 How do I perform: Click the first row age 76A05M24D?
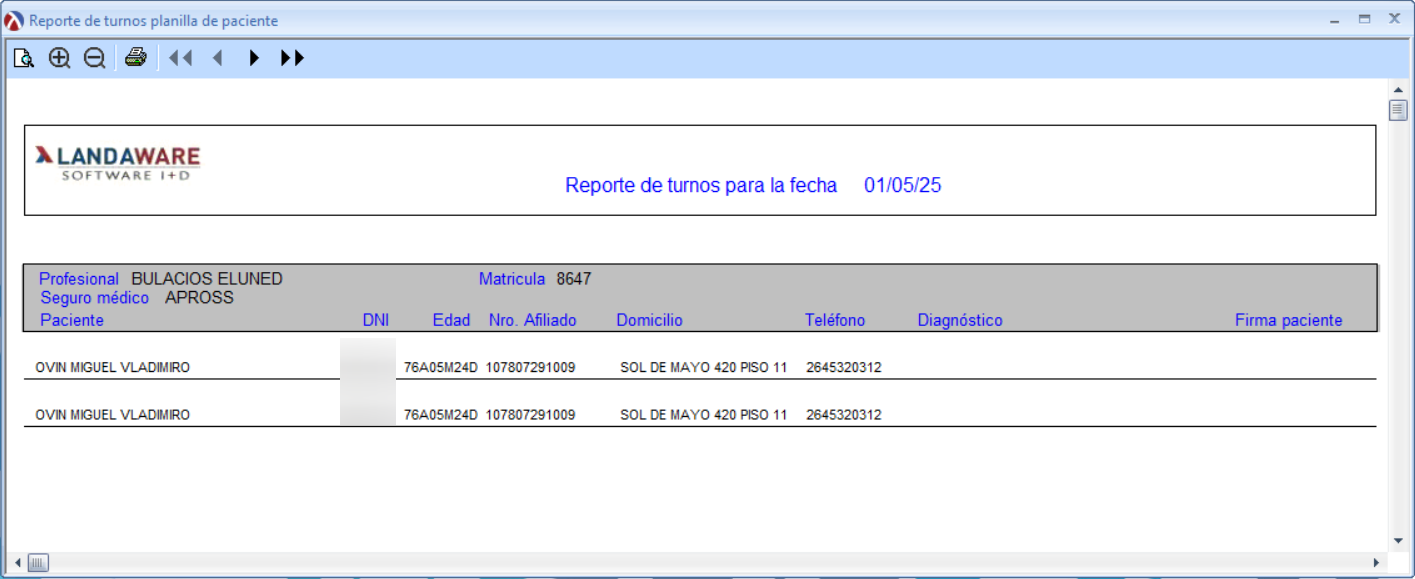pyautogui.click(x=441, y=367)
